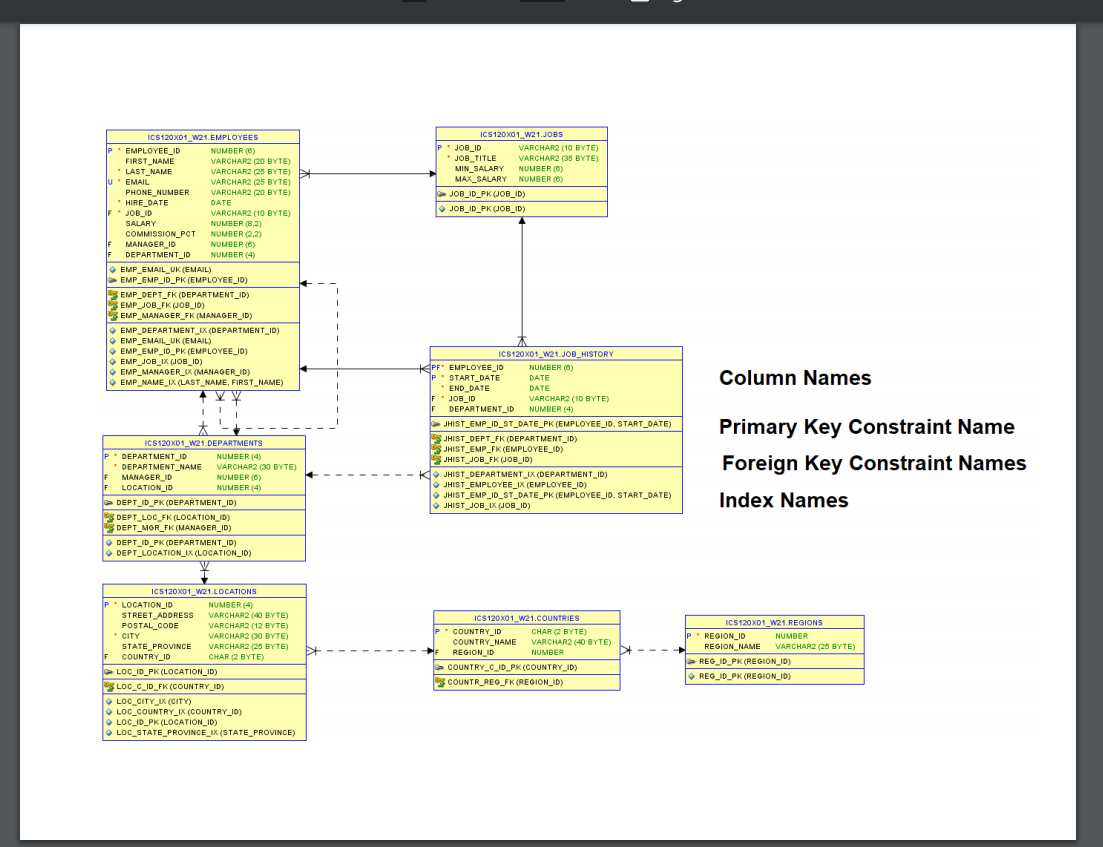
Task: Select the ICS120X01_W21.COUNTRIES table title
Action: (x=527, y=618)
